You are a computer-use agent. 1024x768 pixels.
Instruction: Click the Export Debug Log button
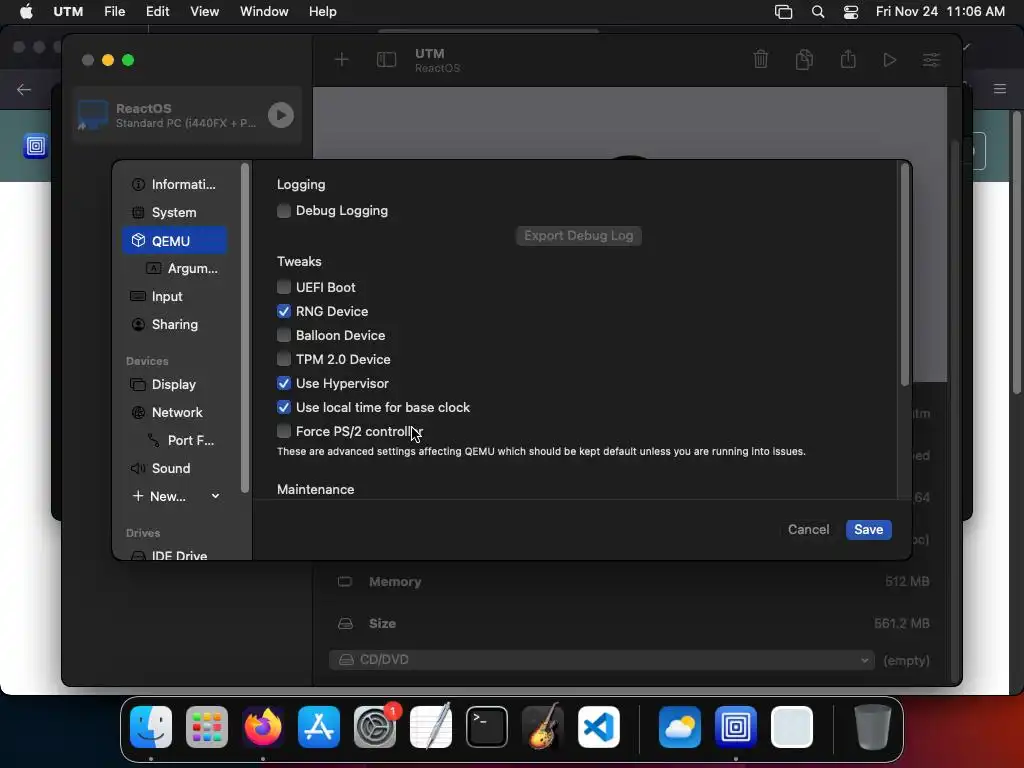[579, 236]
